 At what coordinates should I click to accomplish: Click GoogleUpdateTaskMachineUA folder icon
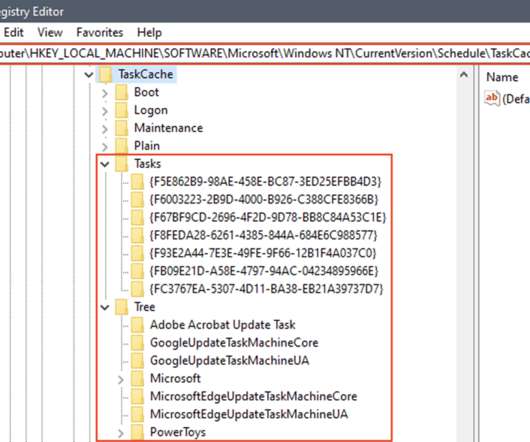coord(137,361)
